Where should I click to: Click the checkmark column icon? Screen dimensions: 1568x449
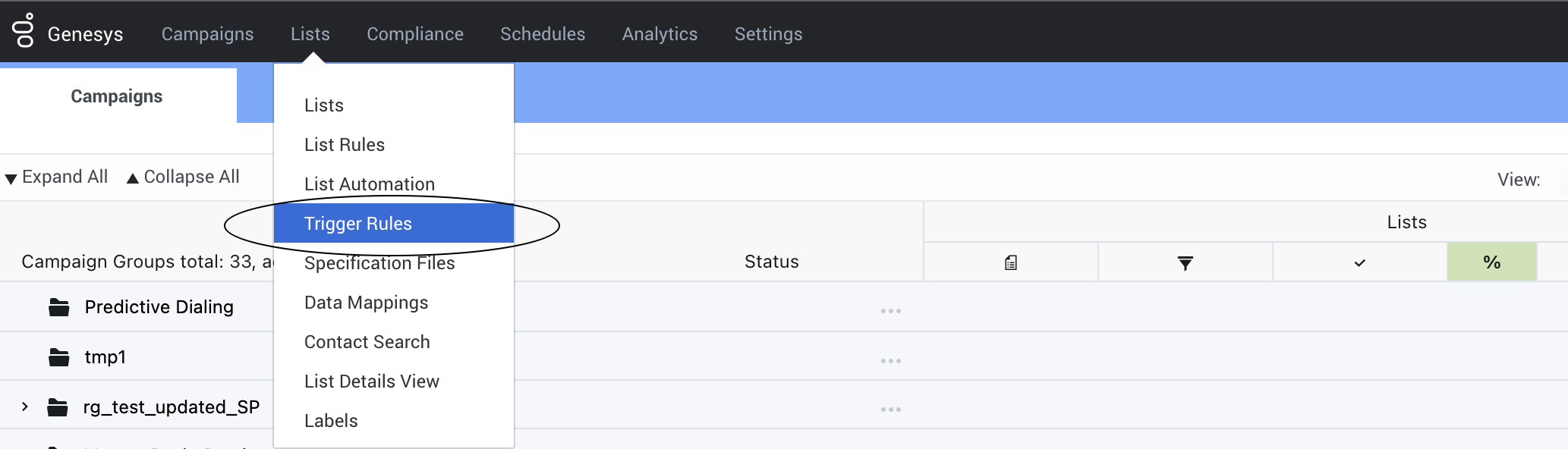[1359, 263]
